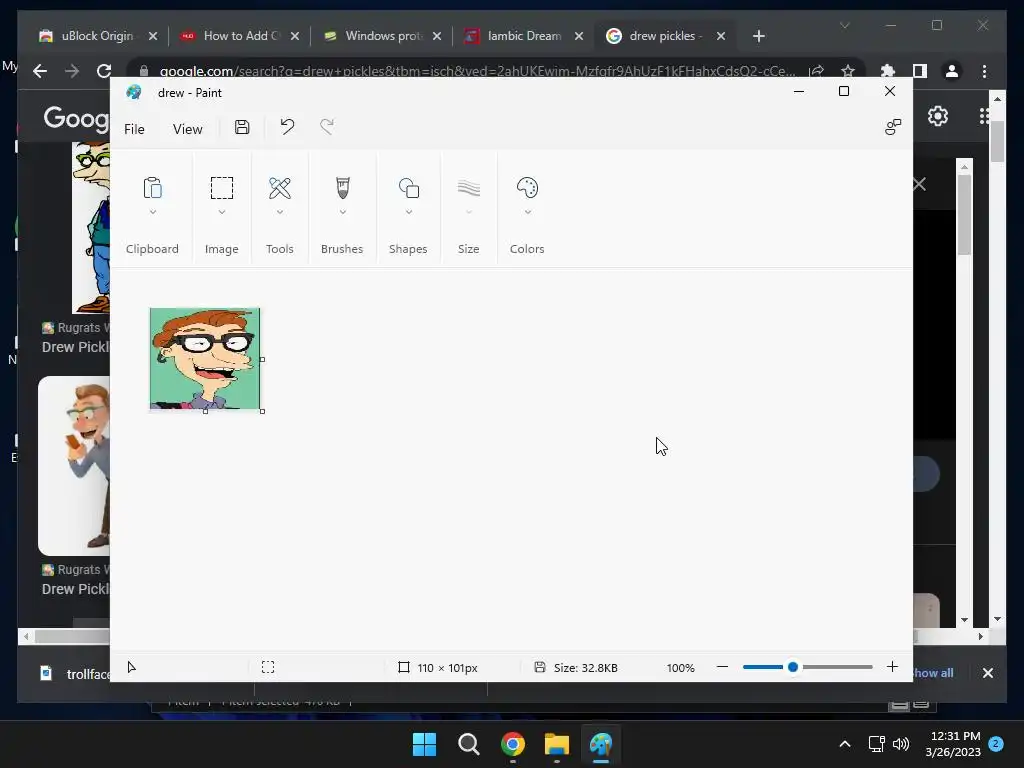
Task: Switch to the How to Add Chrome tab
Action: [x=240, y=36]
